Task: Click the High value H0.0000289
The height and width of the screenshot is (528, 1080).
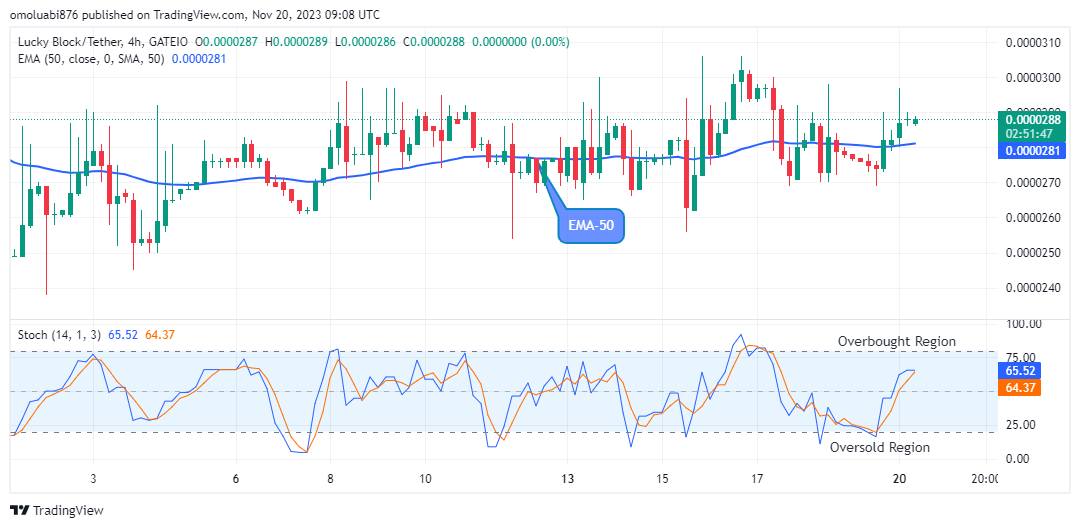Action: pyautogui.click(x=297, y=42)
